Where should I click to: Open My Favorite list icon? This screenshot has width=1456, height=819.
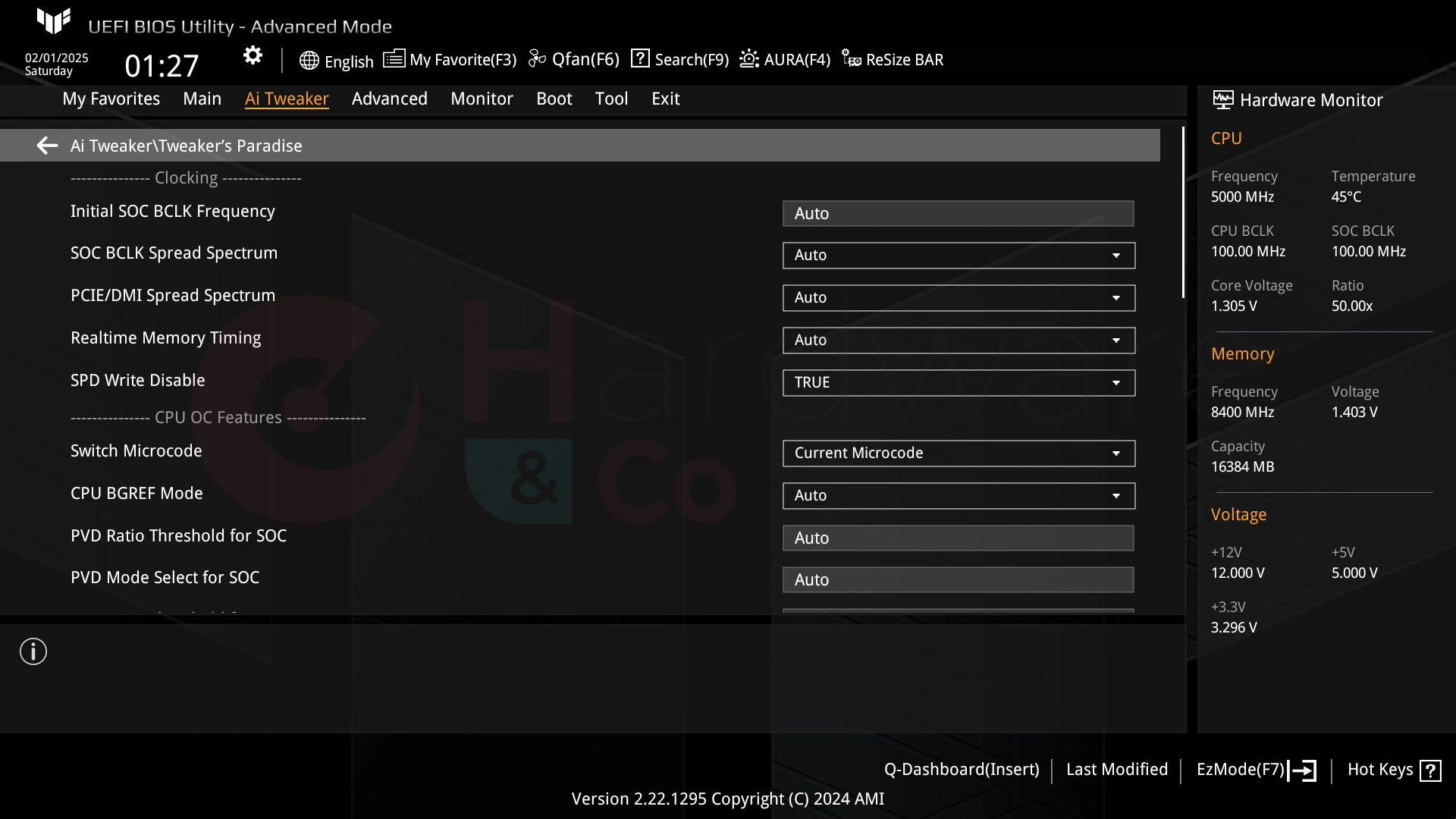(x=394, y=58)
